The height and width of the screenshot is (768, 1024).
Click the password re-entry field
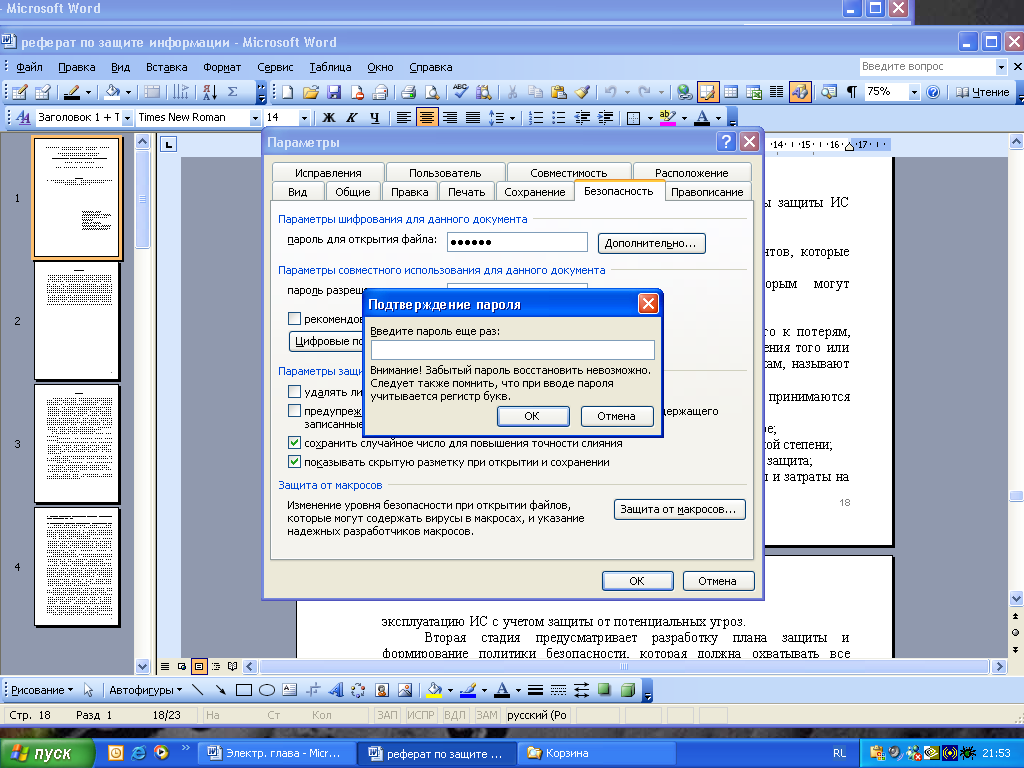513,349
